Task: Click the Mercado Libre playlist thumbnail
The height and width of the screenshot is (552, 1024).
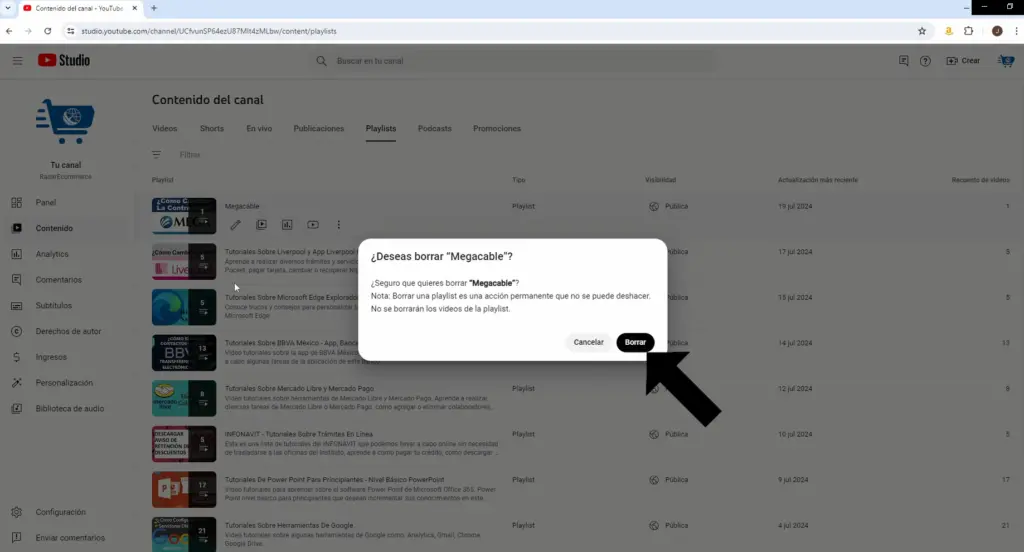Action: pos(184,398)
